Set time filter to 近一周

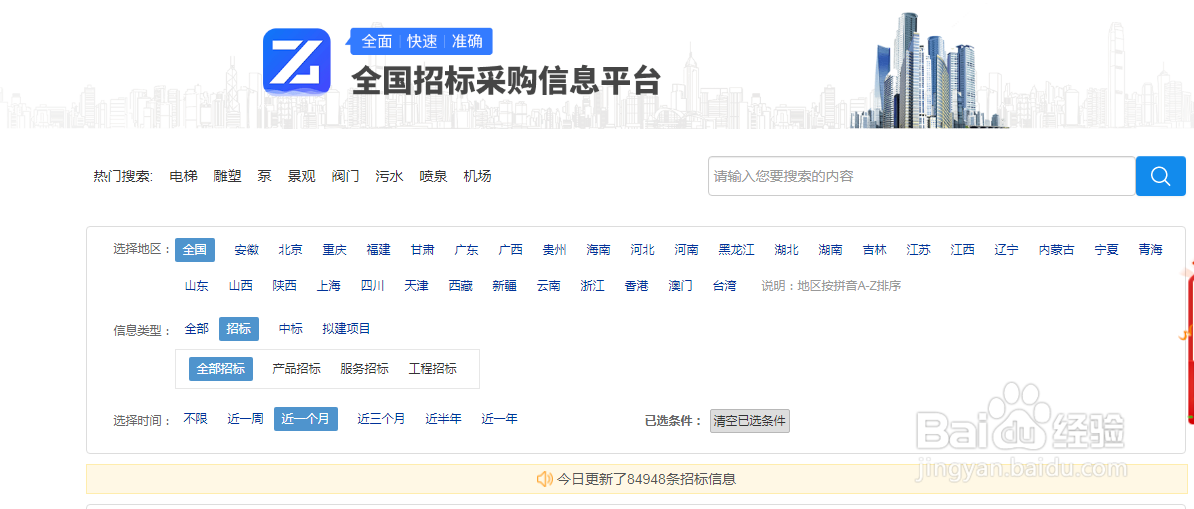coord(245,419)
